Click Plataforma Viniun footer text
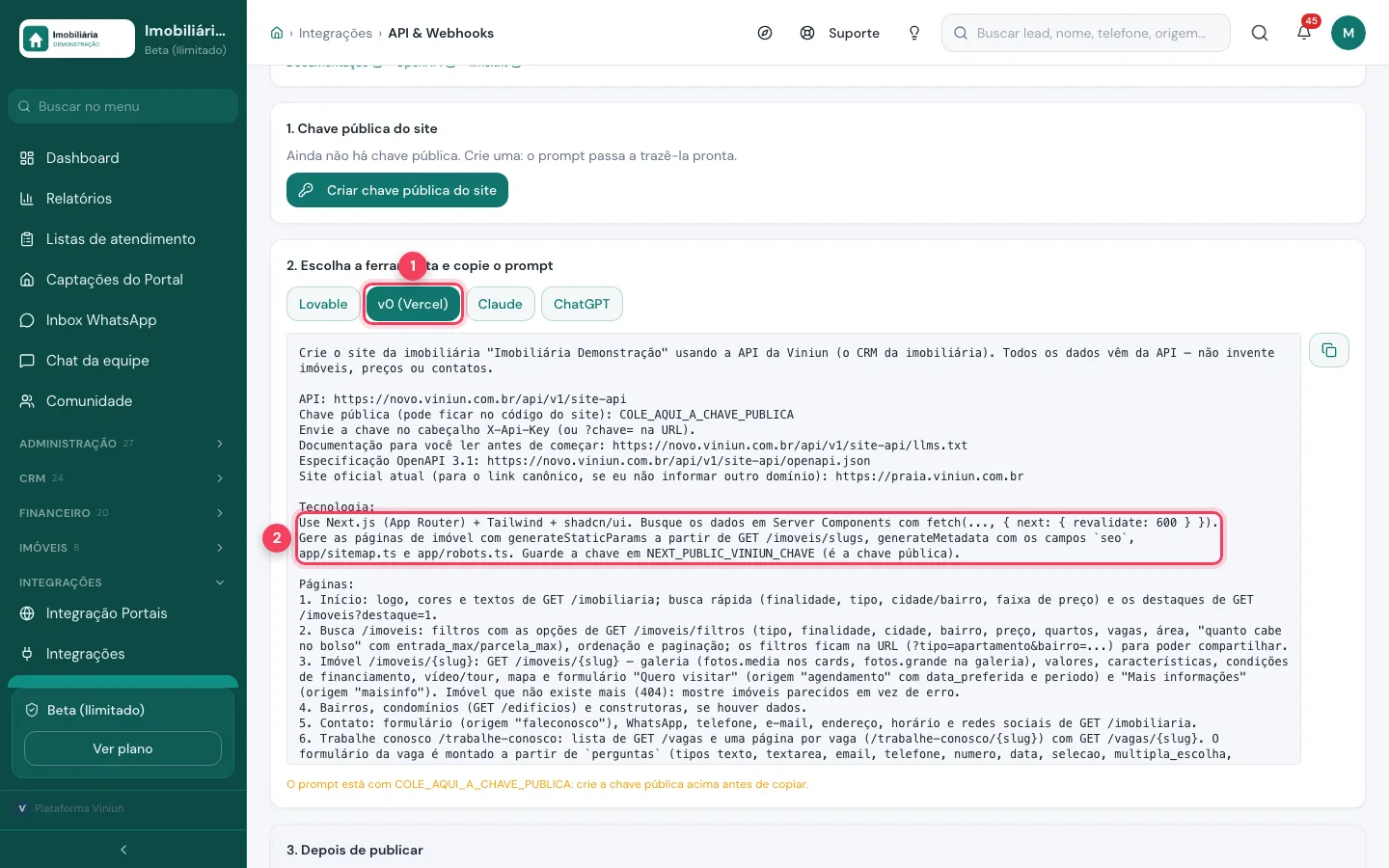Viewport: 1389px width, 868px height. (79, 808)
